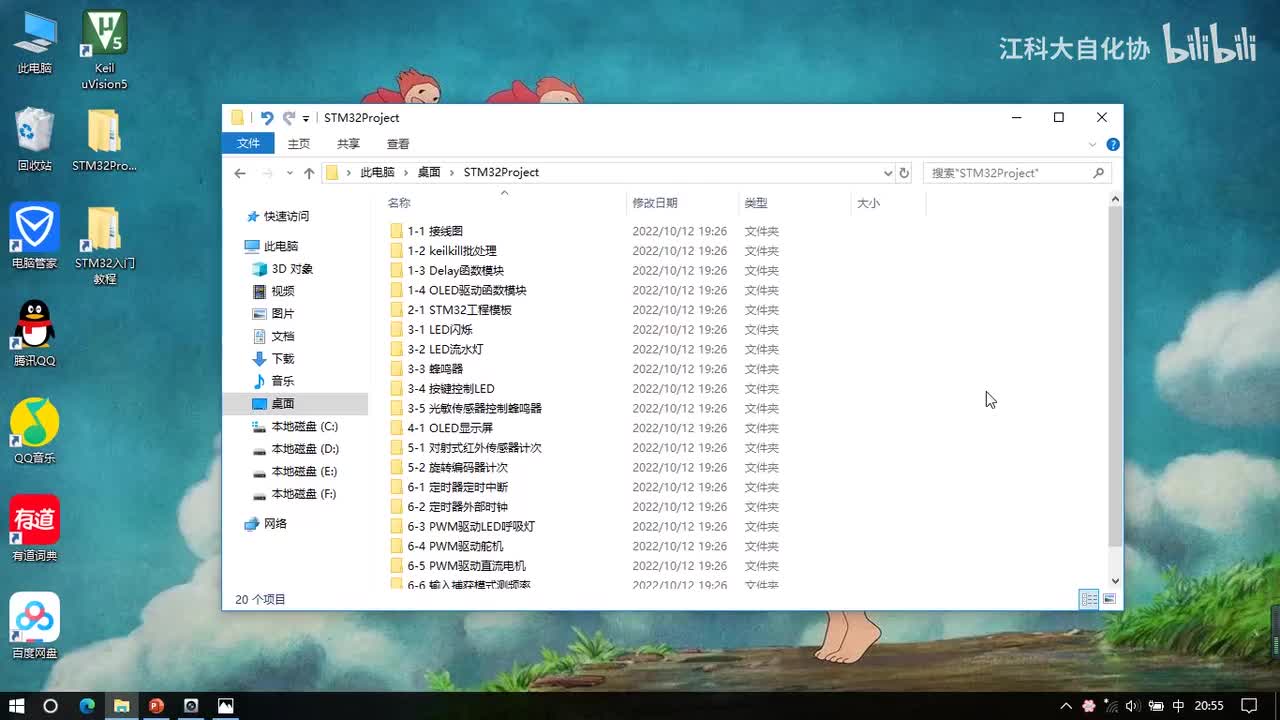The width and height of the screenshot is (1280, 720).
Task: Select 本地磁盘 (C:) in navigation pane
Action: click(x=304, y=427)
